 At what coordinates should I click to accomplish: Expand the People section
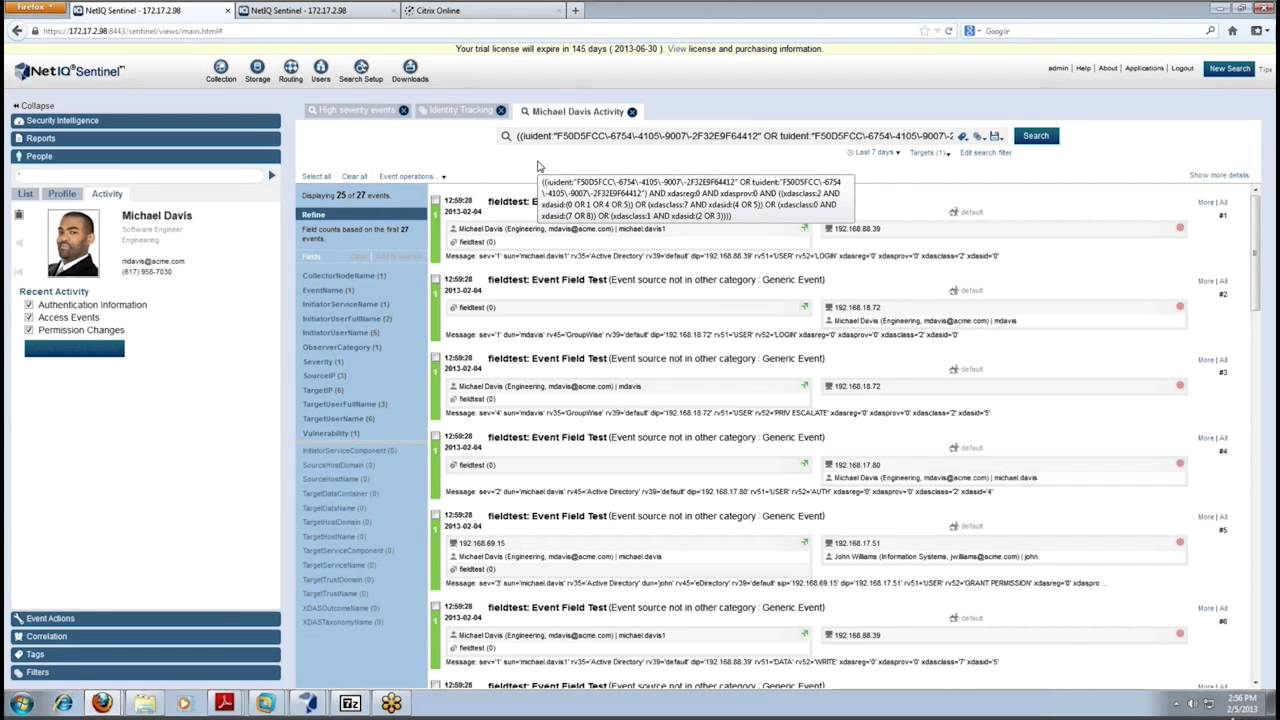click(146, 156)
